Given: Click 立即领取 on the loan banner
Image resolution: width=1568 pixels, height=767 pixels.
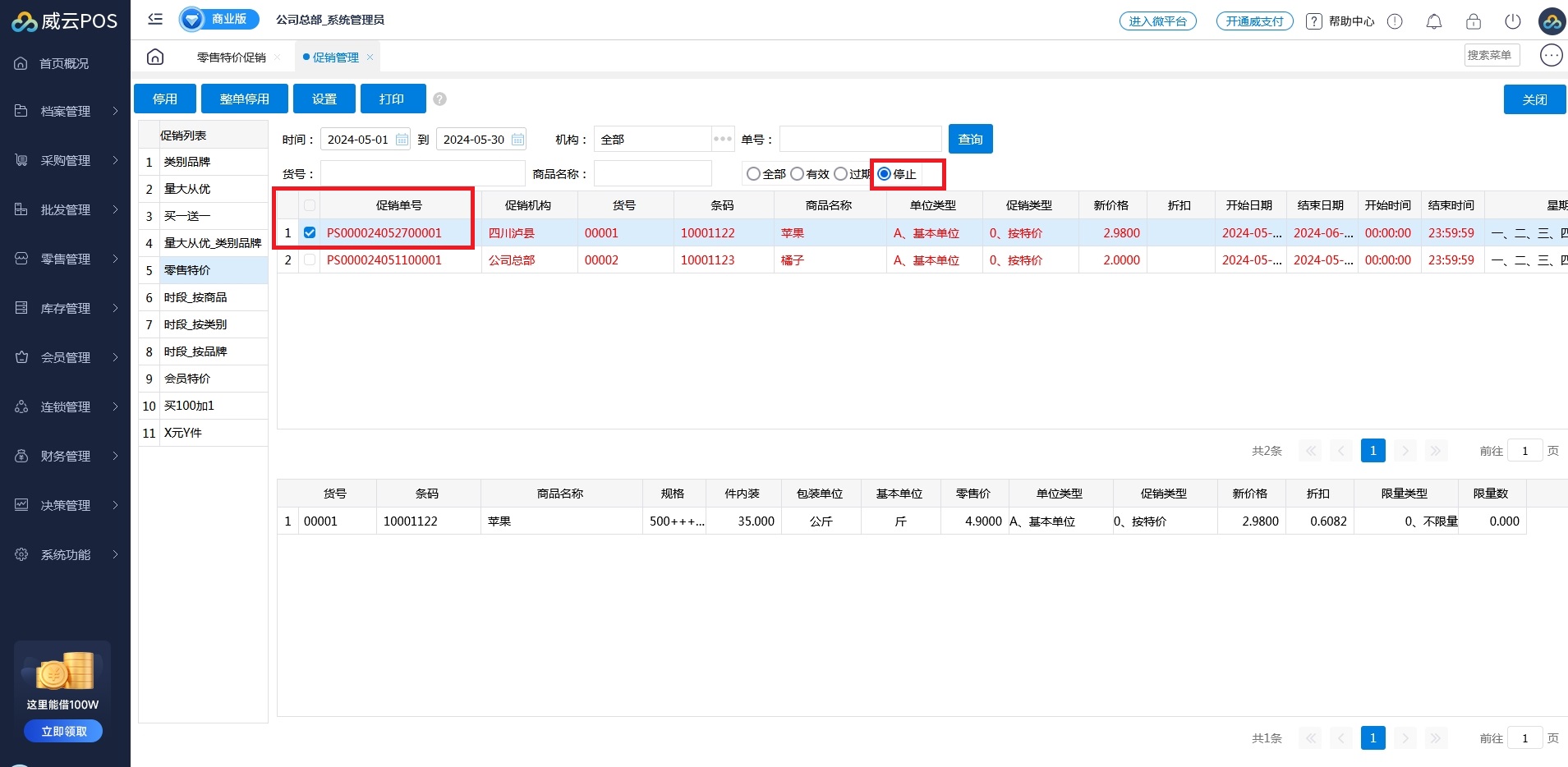Looking at the screenshot, I should click(63, 731).
